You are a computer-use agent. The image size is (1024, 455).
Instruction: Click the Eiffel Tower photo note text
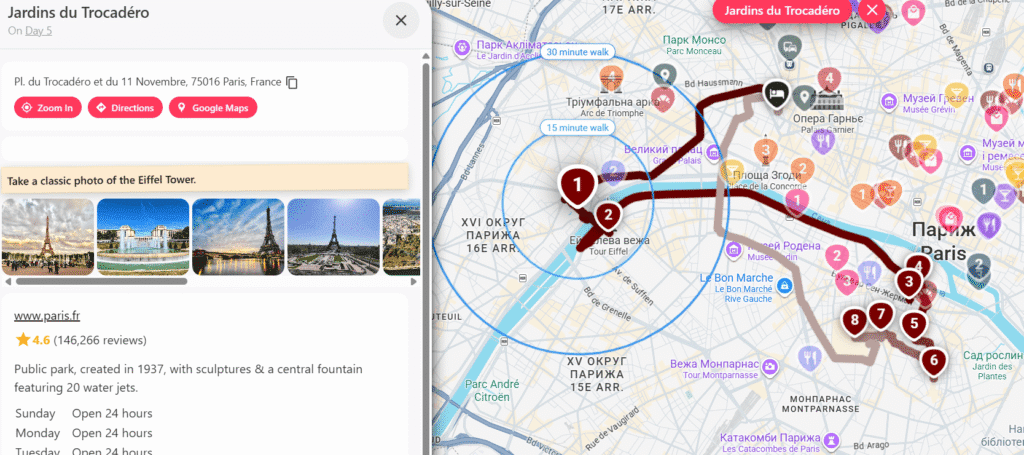coord(102,180)
